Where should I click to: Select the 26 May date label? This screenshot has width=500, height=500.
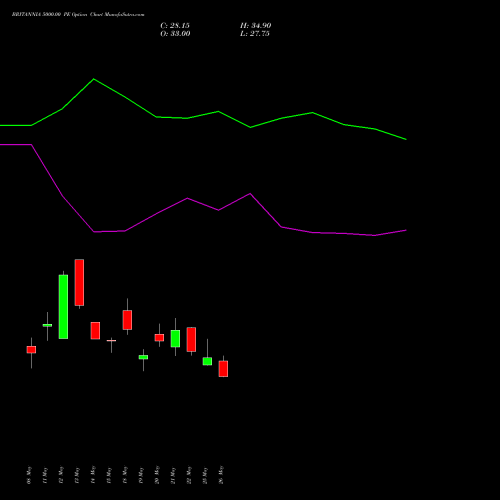[221, 475]
